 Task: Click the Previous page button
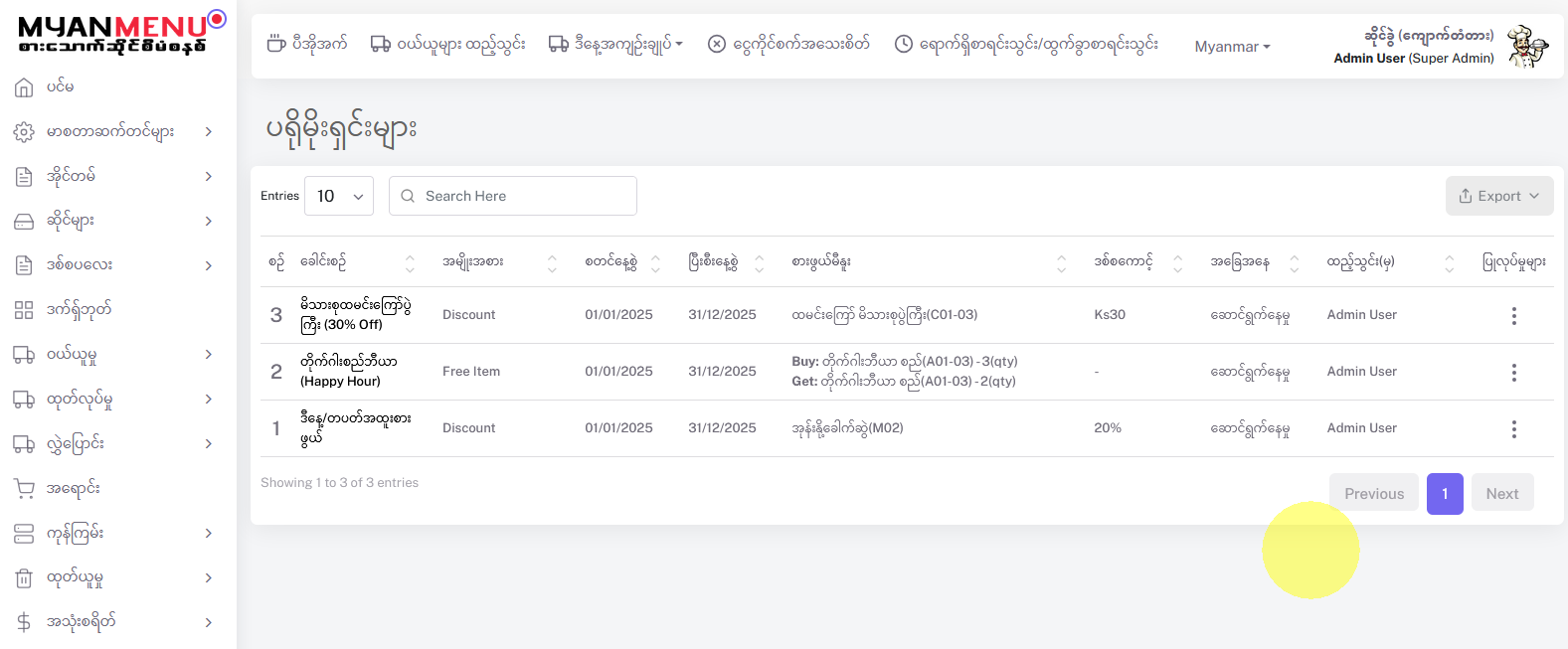click(1373, 494)
